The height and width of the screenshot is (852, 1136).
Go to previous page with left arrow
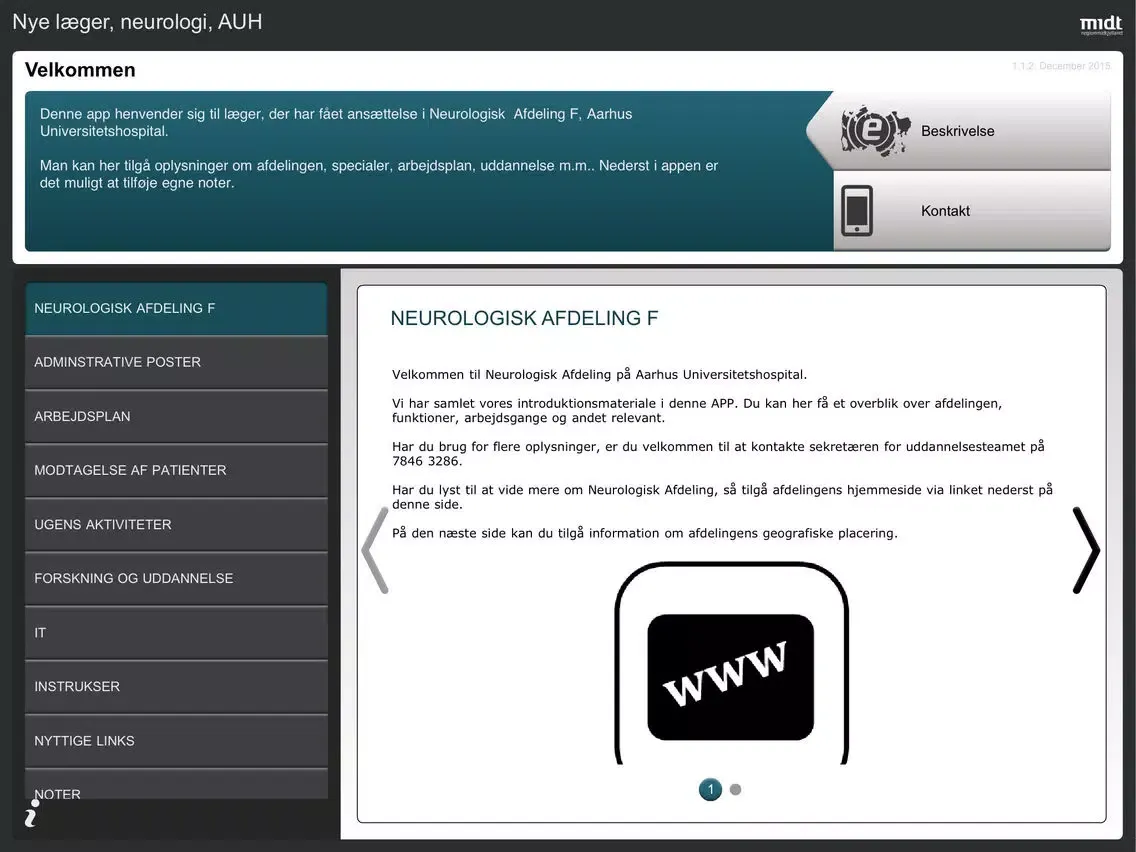[x=375, y=551]
